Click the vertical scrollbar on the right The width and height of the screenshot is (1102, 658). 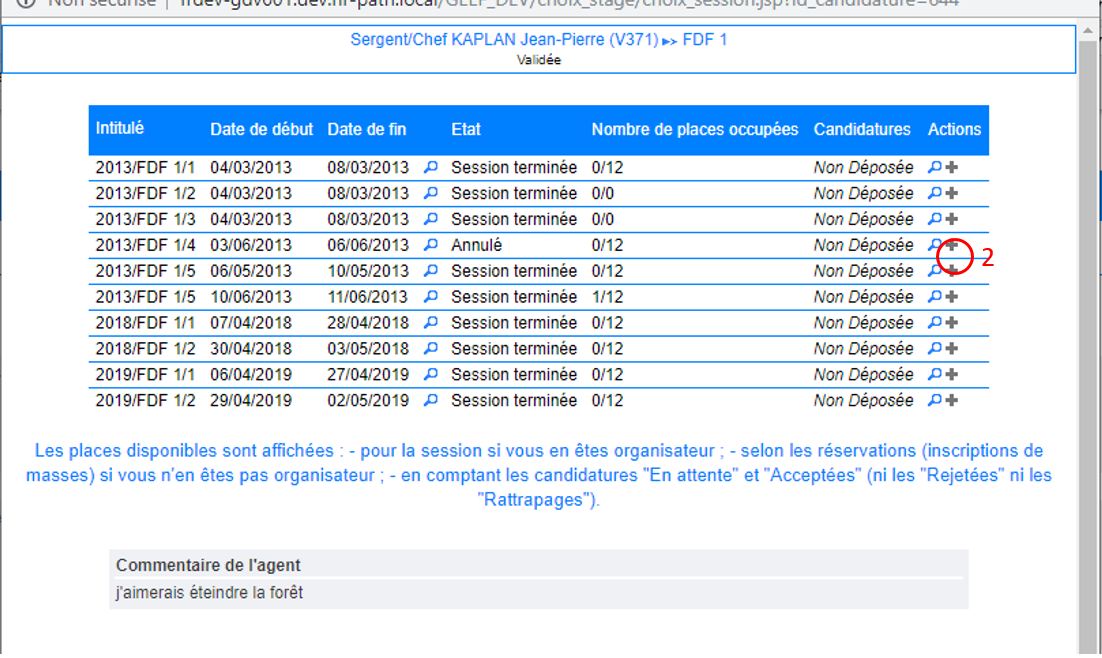click(x=1090, y=300)
